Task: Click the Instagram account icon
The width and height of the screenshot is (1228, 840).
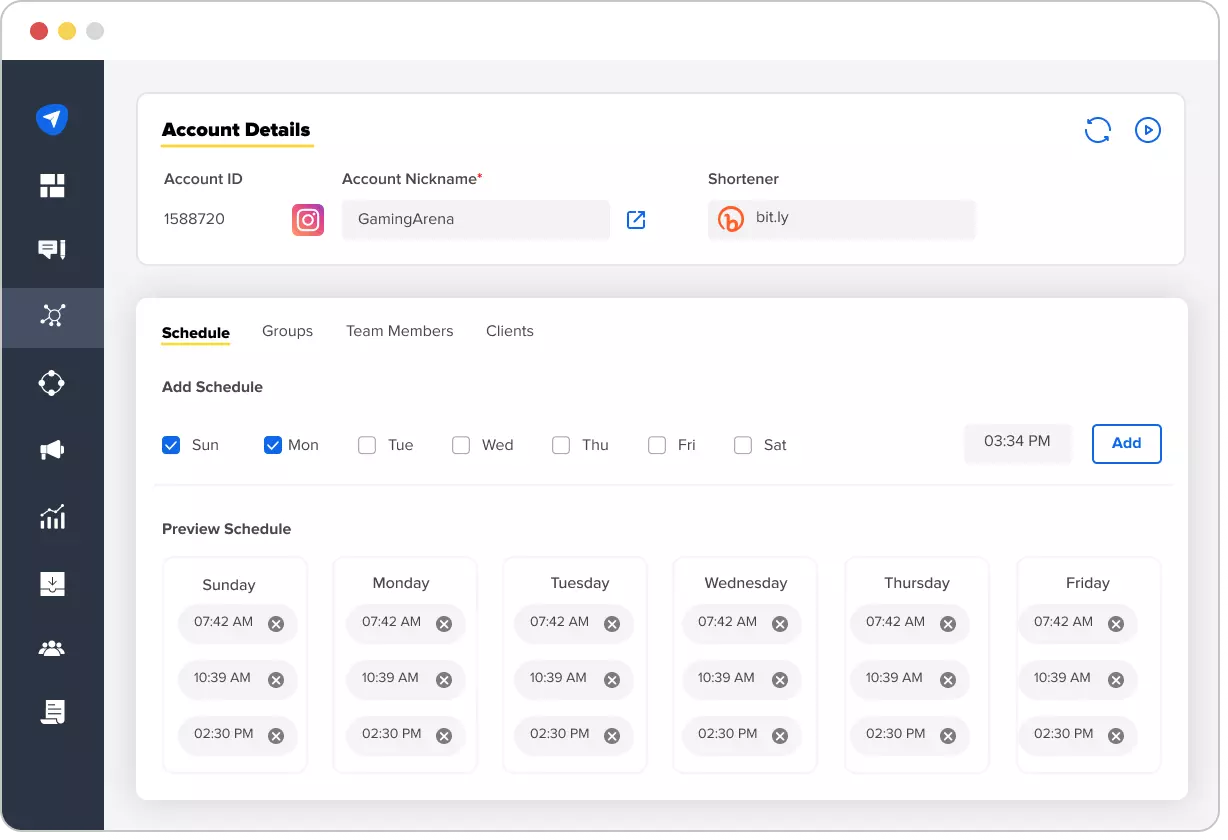Action: 308,220
